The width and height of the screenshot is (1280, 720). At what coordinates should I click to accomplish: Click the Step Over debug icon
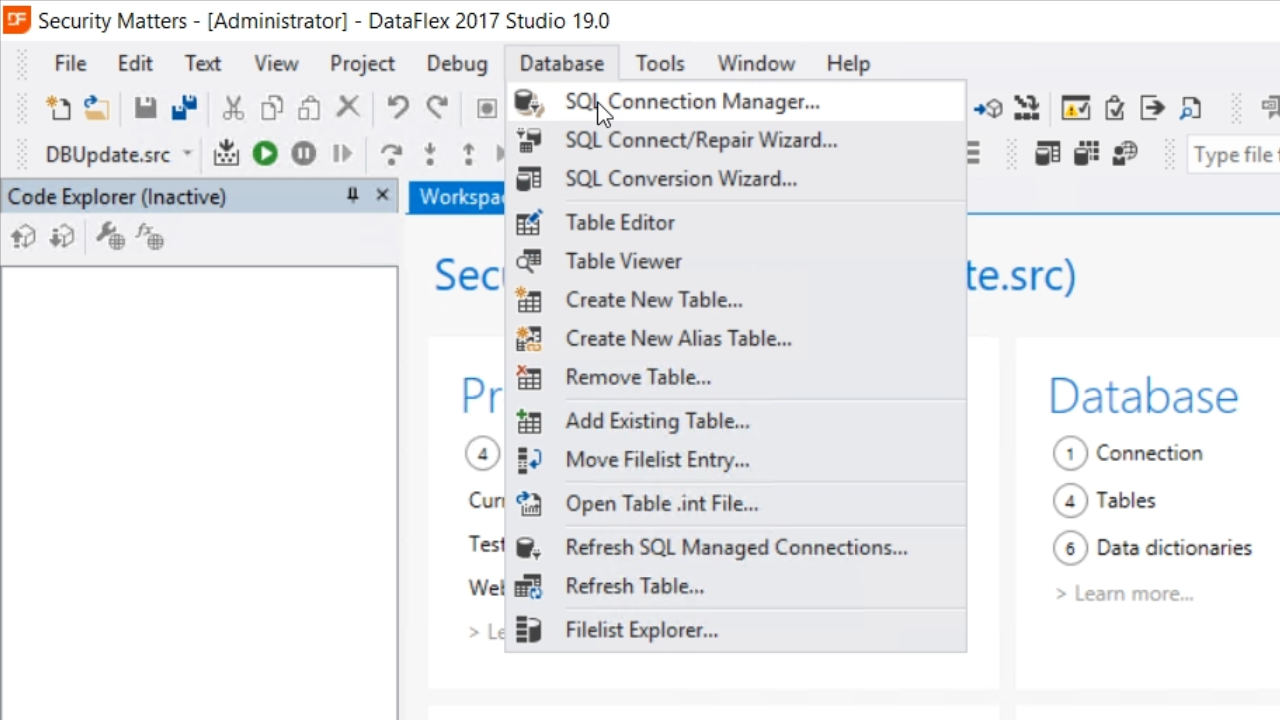tap(391, 153)
